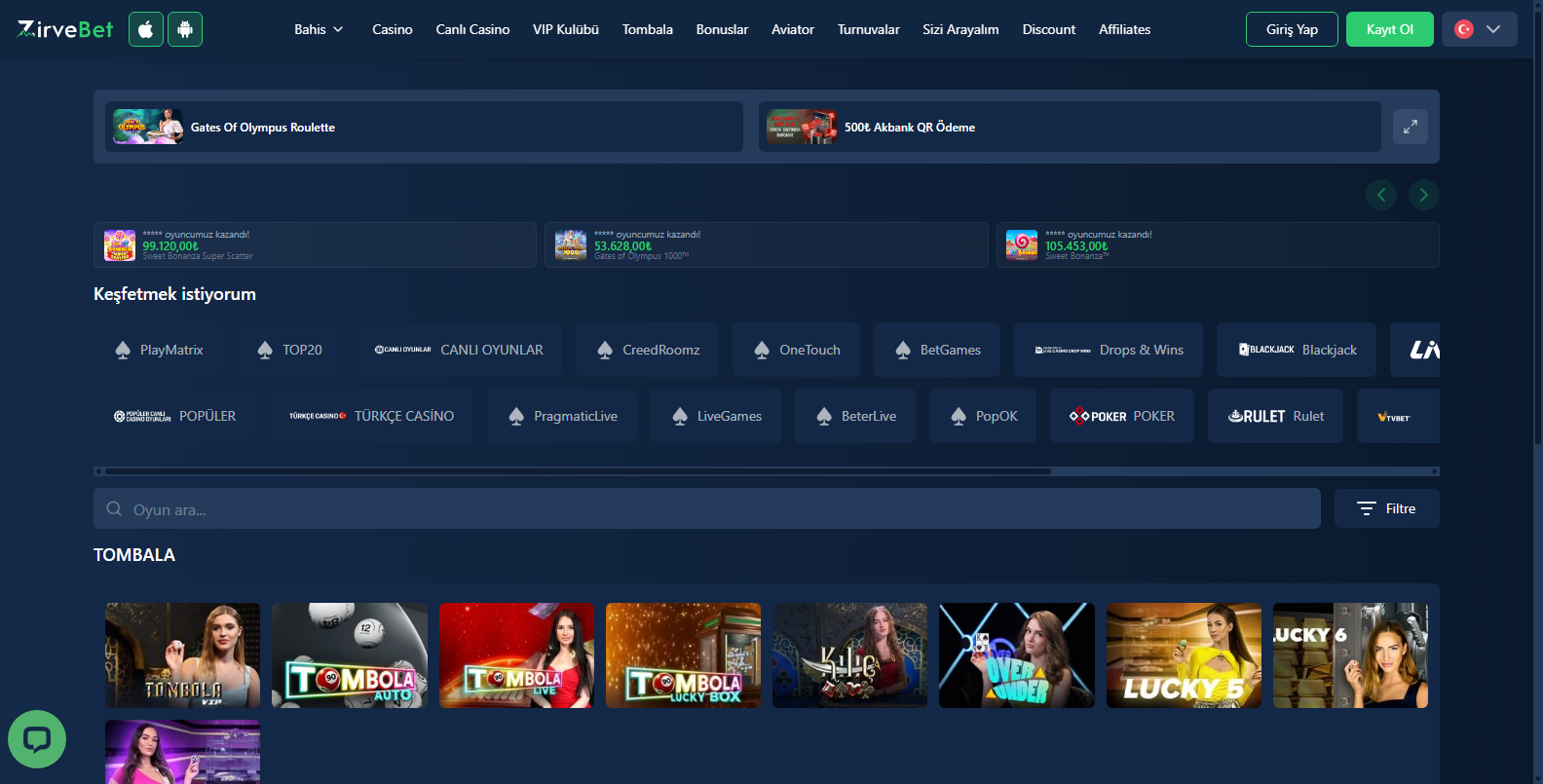
Task: Open the Tombala Auto game thumbnail
Action: click(350, 655)
